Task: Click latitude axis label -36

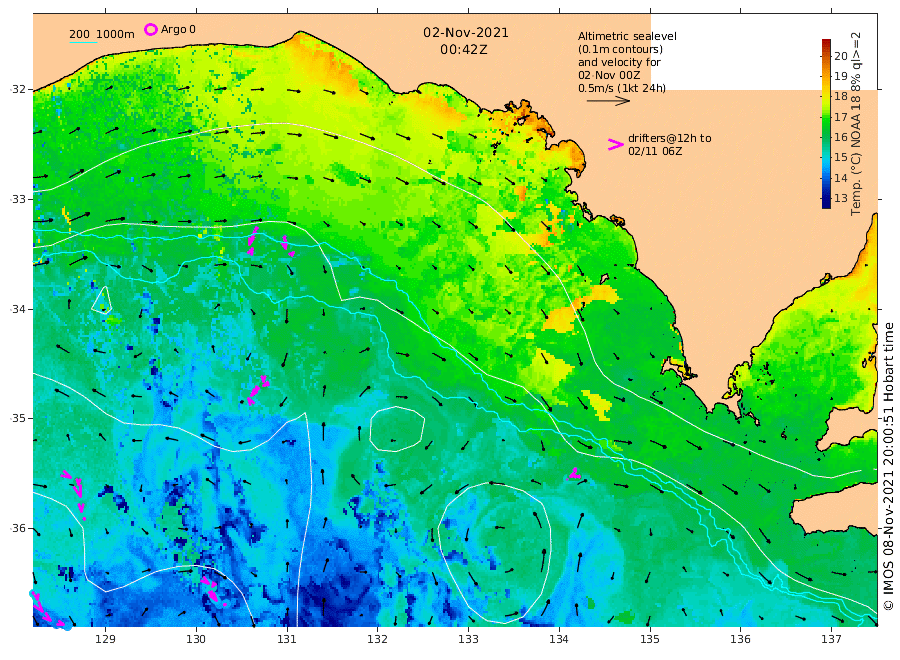Action: pyautogui.click(x=18, y=529)
